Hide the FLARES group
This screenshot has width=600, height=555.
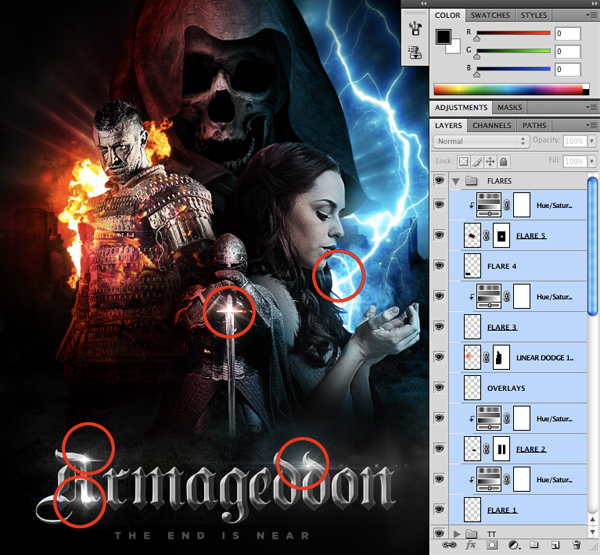(439, 181)
